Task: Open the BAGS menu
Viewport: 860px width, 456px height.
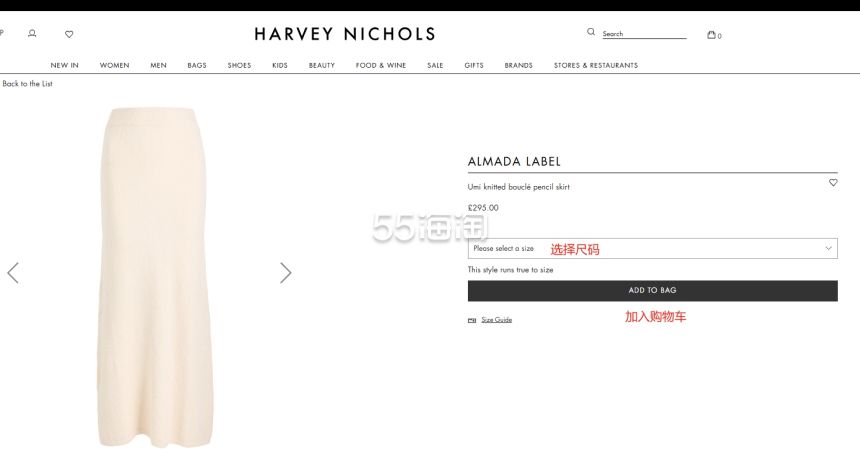Action: [x=197, y=65]
